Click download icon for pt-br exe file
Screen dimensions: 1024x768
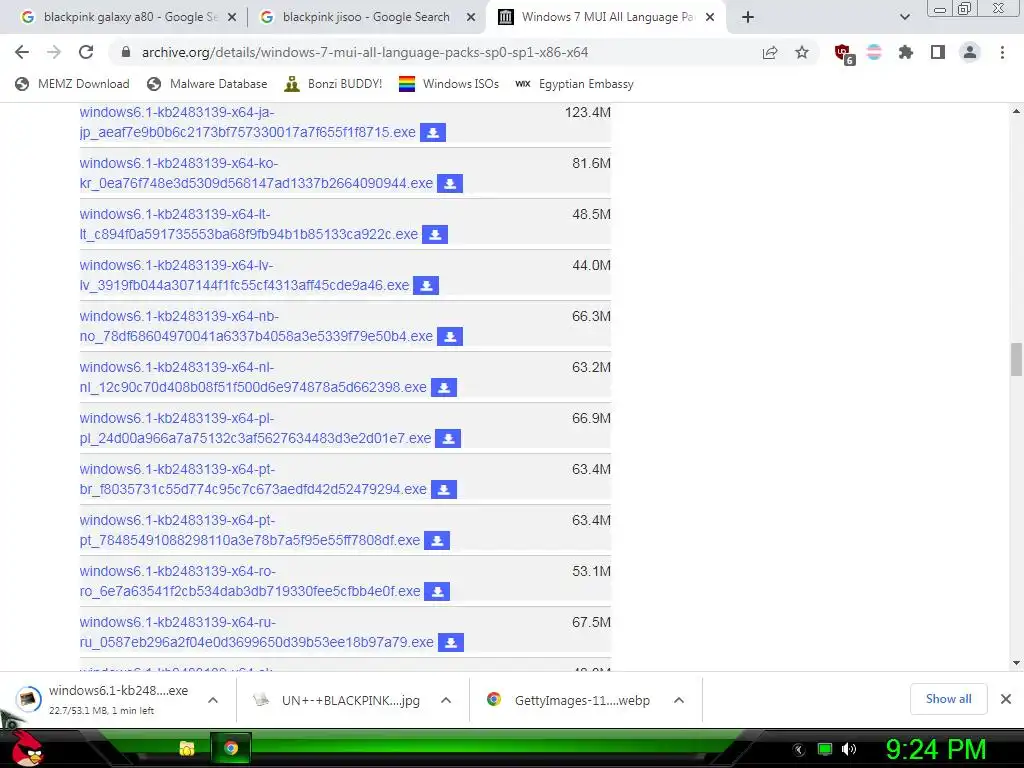point(444,489)
